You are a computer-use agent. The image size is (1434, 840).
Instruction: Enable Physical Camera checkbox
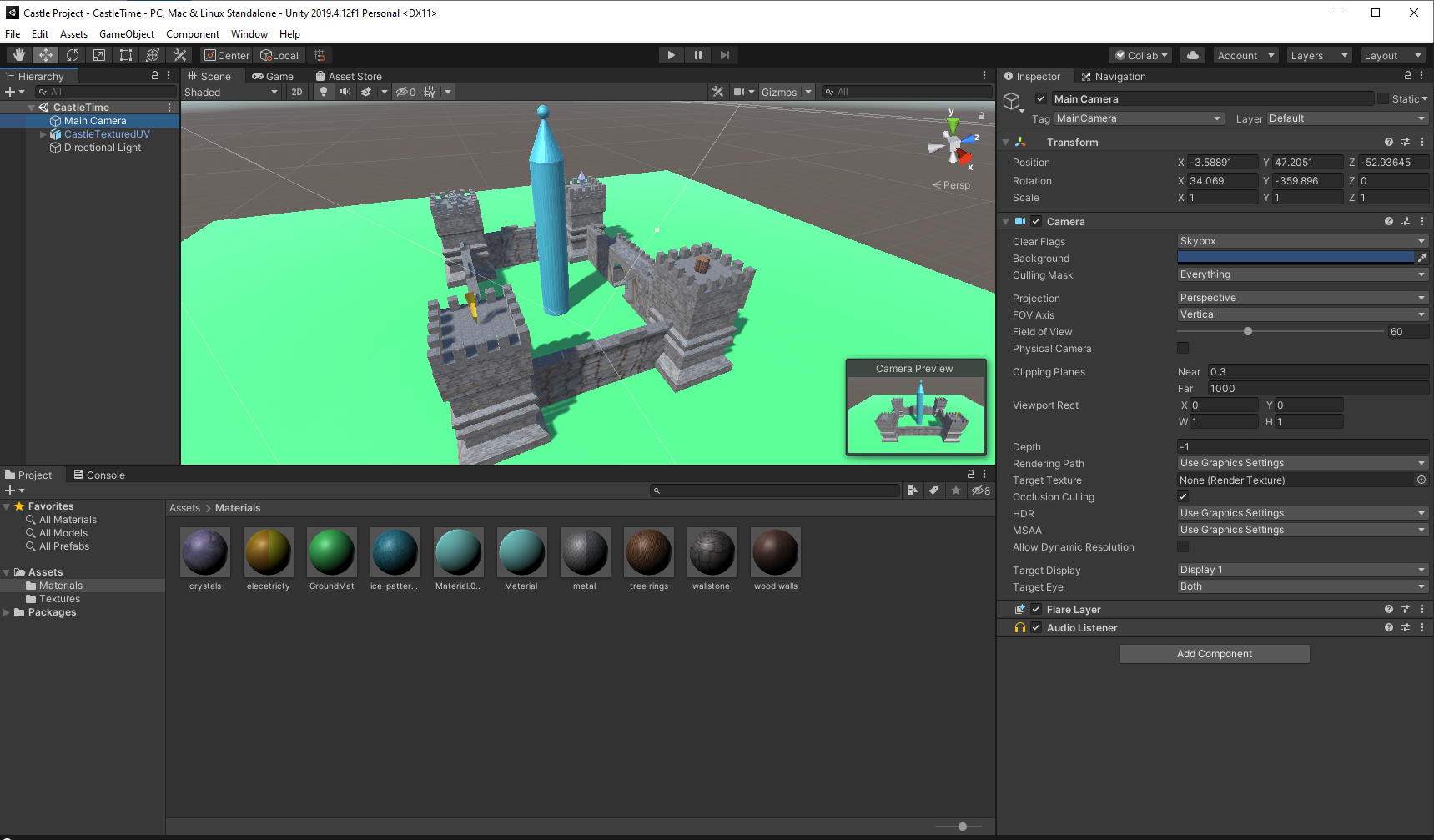(x=1183, y=348)
